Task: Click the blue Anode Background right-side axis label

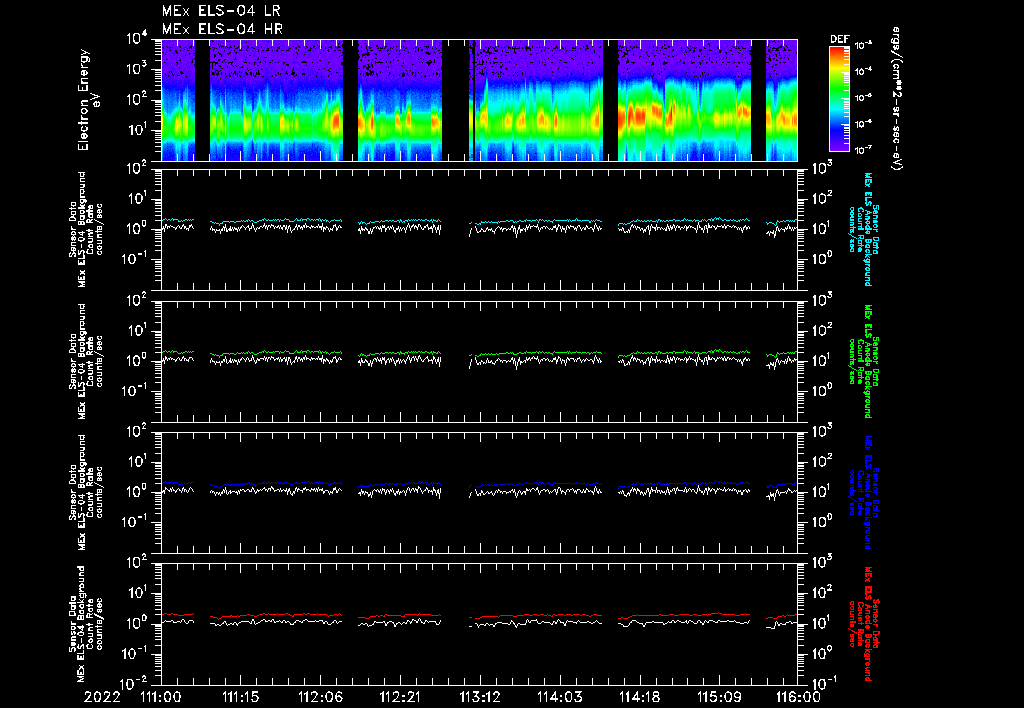Action: tap(863, 492)
